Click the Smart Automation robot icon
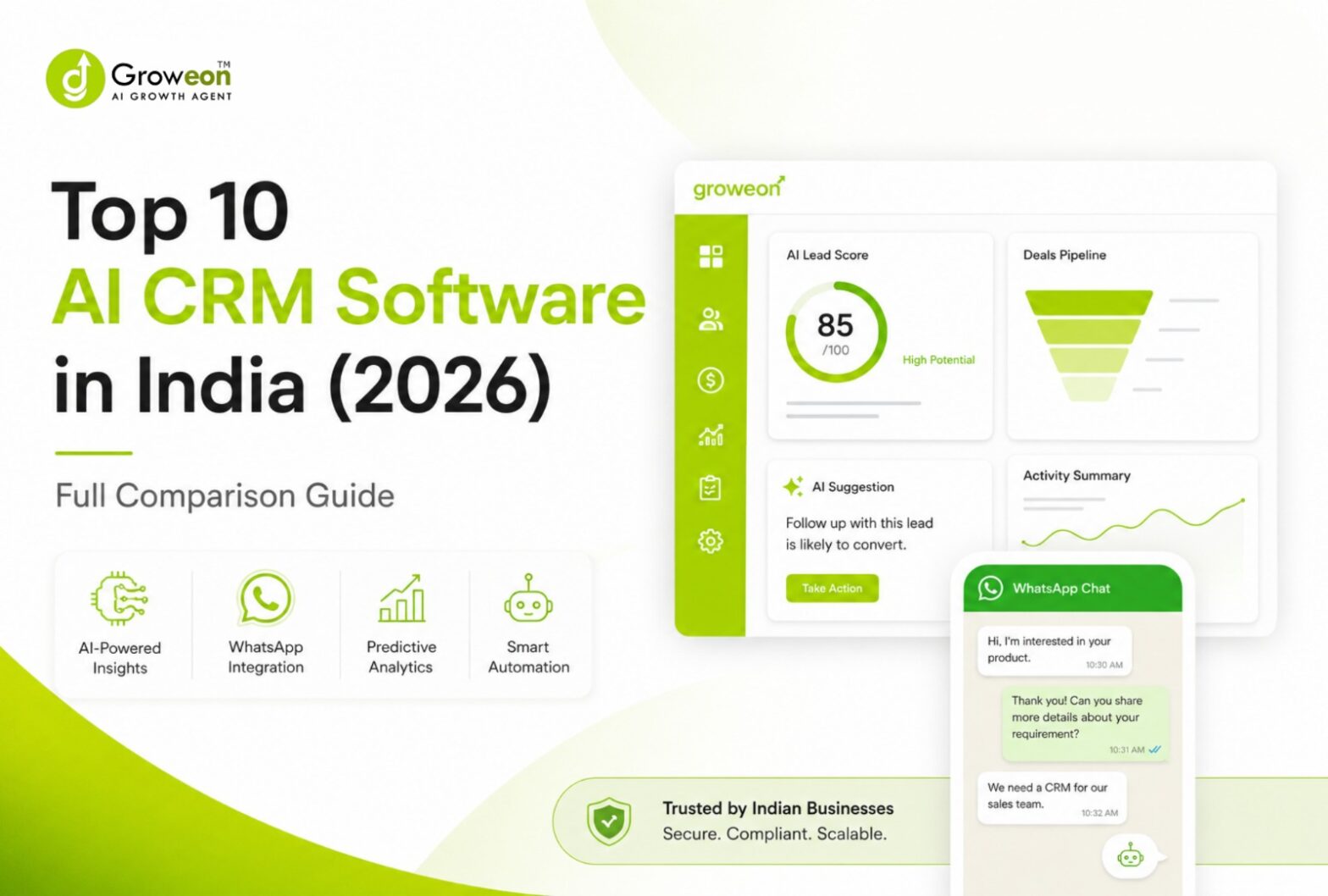This screenshot has width=1328, height=896. click(x=528, y=599)
